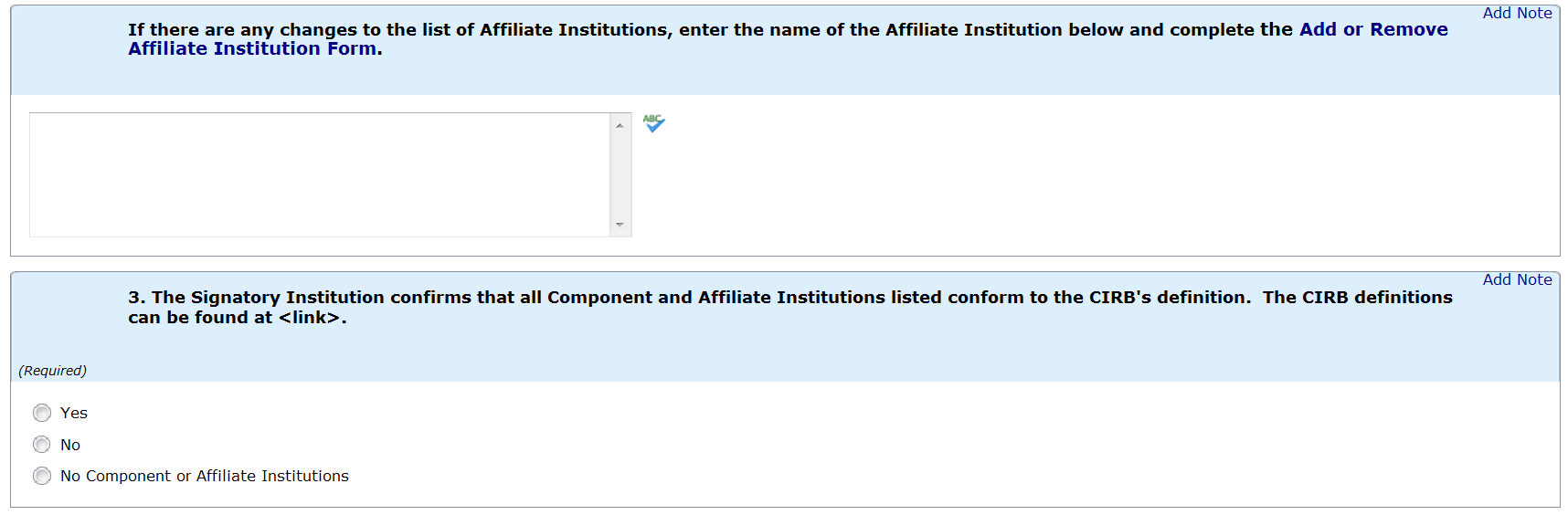Click the text area's vertical scrollbar track
Image resolution: width=1568 pixels, height=515 pixels.
tap(620, 174)
